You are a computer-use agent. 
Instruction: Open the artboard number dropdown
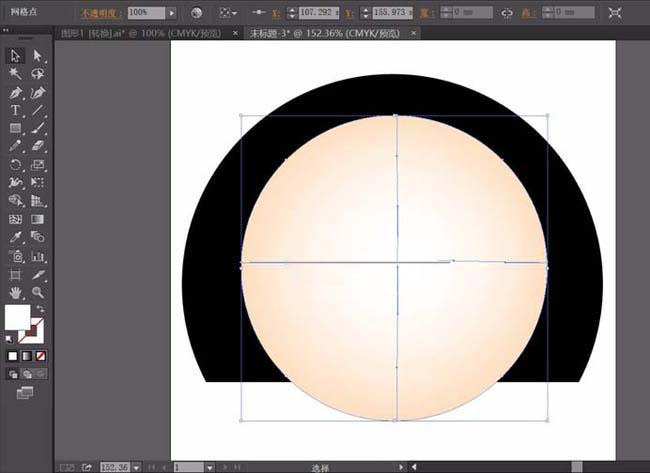[210, 468]
